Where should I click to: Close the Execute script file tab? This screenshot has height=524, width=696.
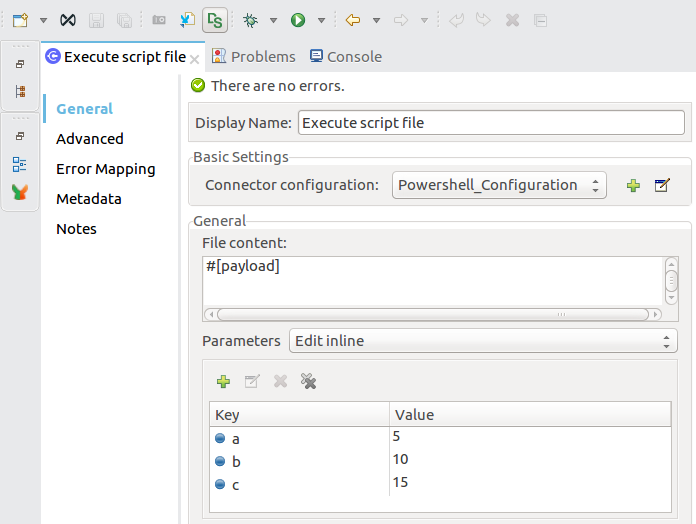[195, 59]
